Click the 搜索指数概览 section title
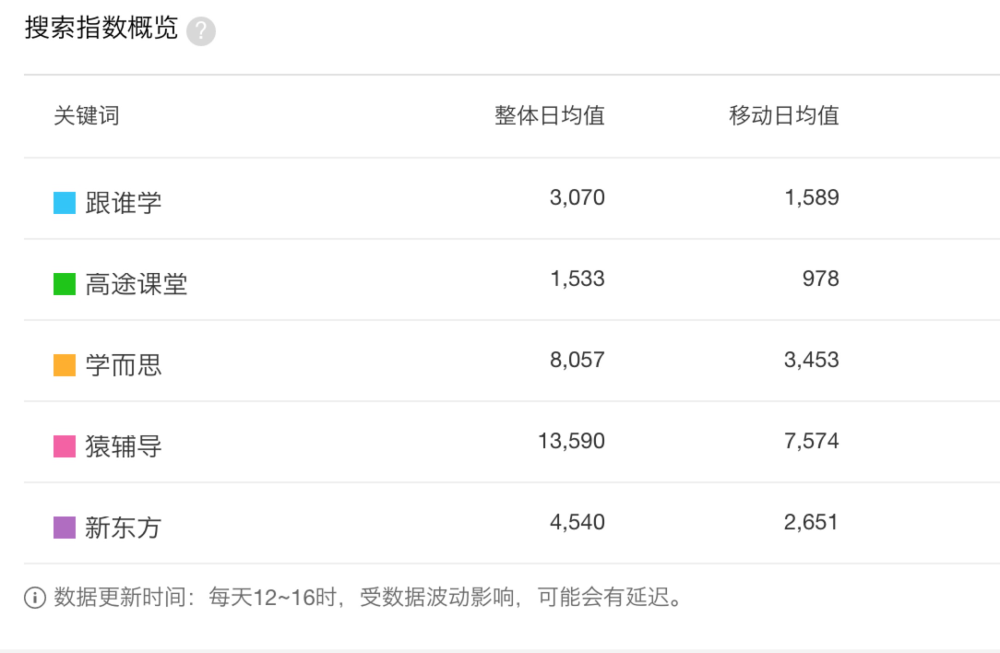 pos(101,28)
